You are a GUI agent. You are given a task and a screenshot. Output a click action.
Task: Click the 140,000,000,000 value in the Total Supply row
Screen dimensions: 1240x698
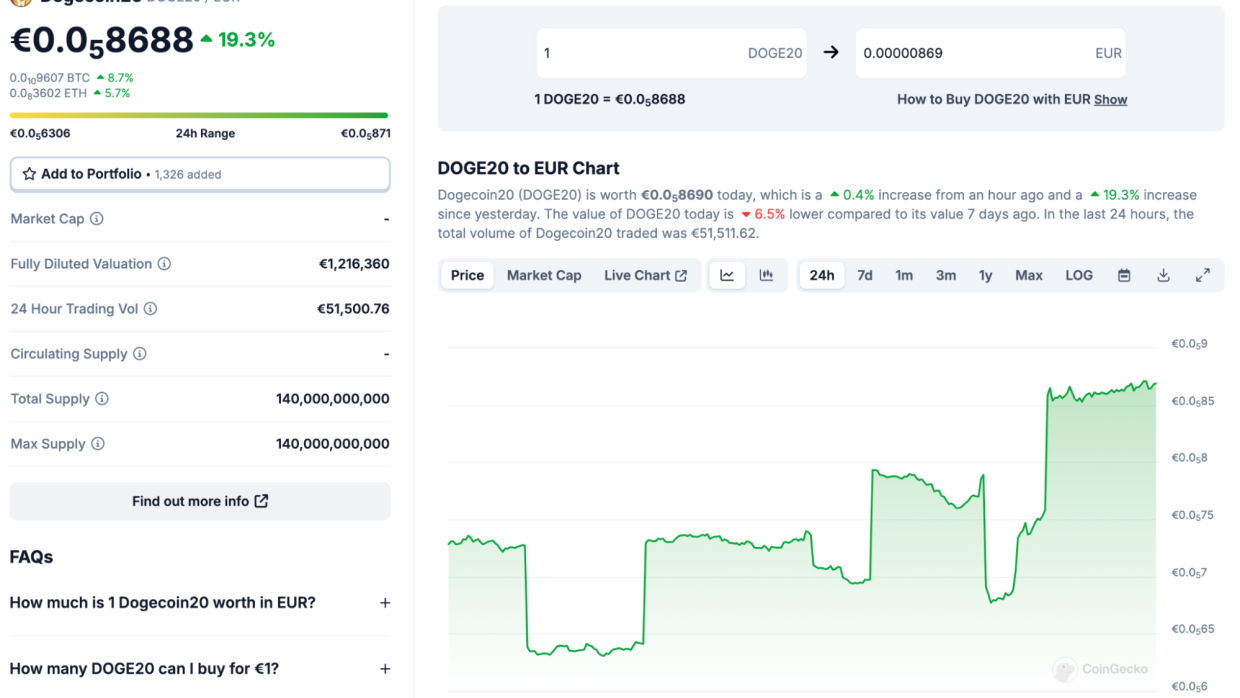tap(333, 399)
